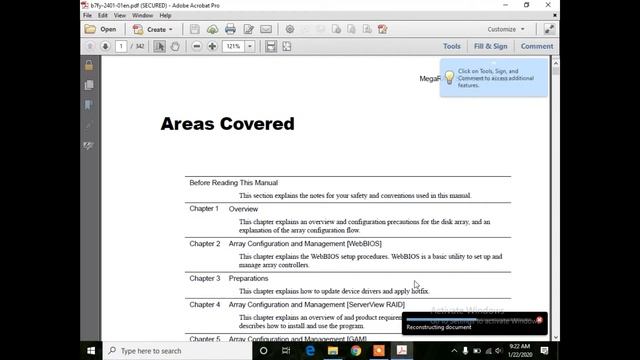Click the volume speaker tray icon

[499, 351]
